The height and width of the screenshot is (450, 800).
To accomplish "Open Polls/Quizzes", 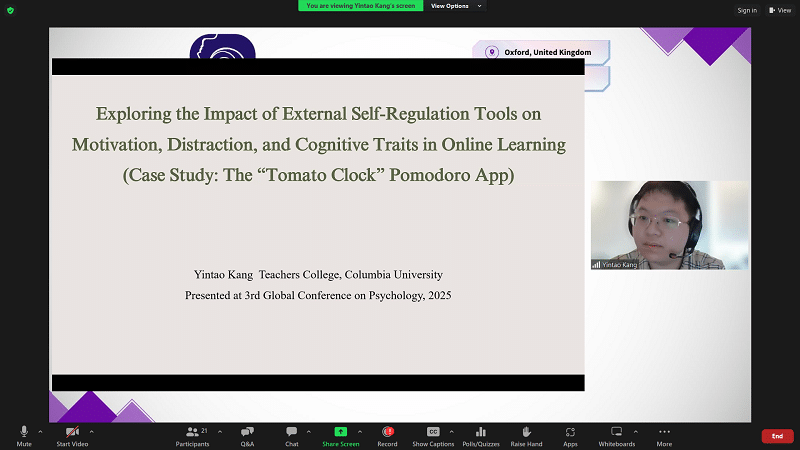I will pos(482,434).
